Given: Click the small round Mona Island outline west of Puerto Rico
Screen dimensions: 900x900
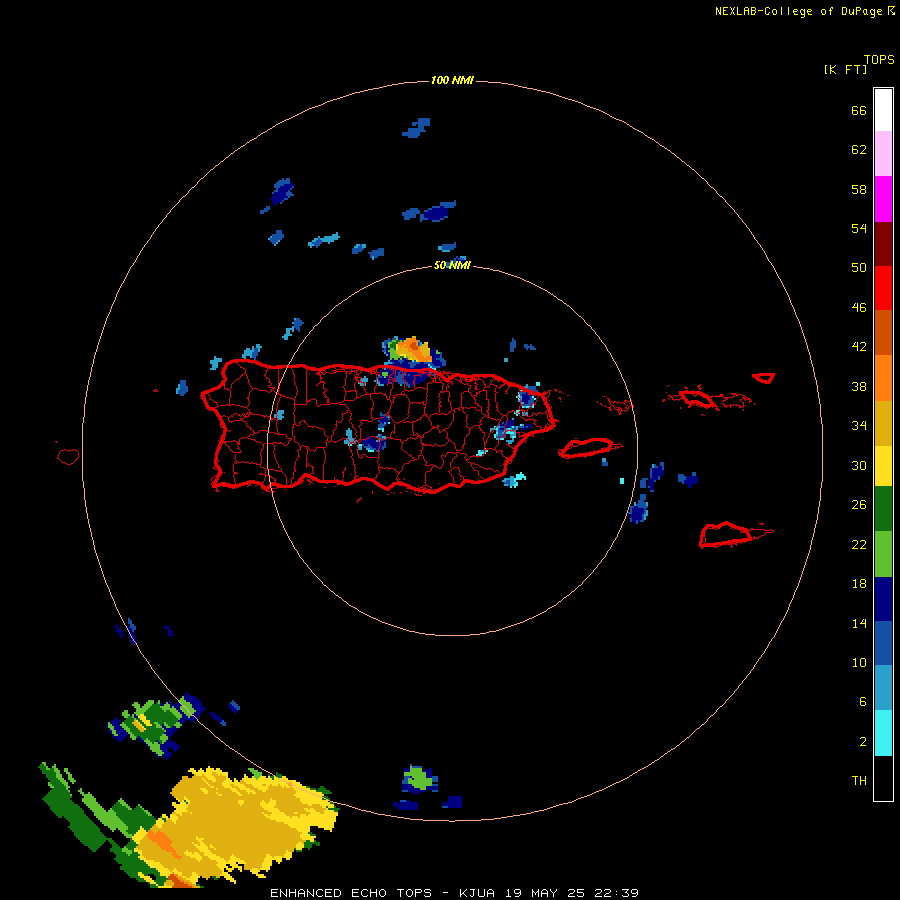Looking at the screenshot, I should (x=68, y=456).
